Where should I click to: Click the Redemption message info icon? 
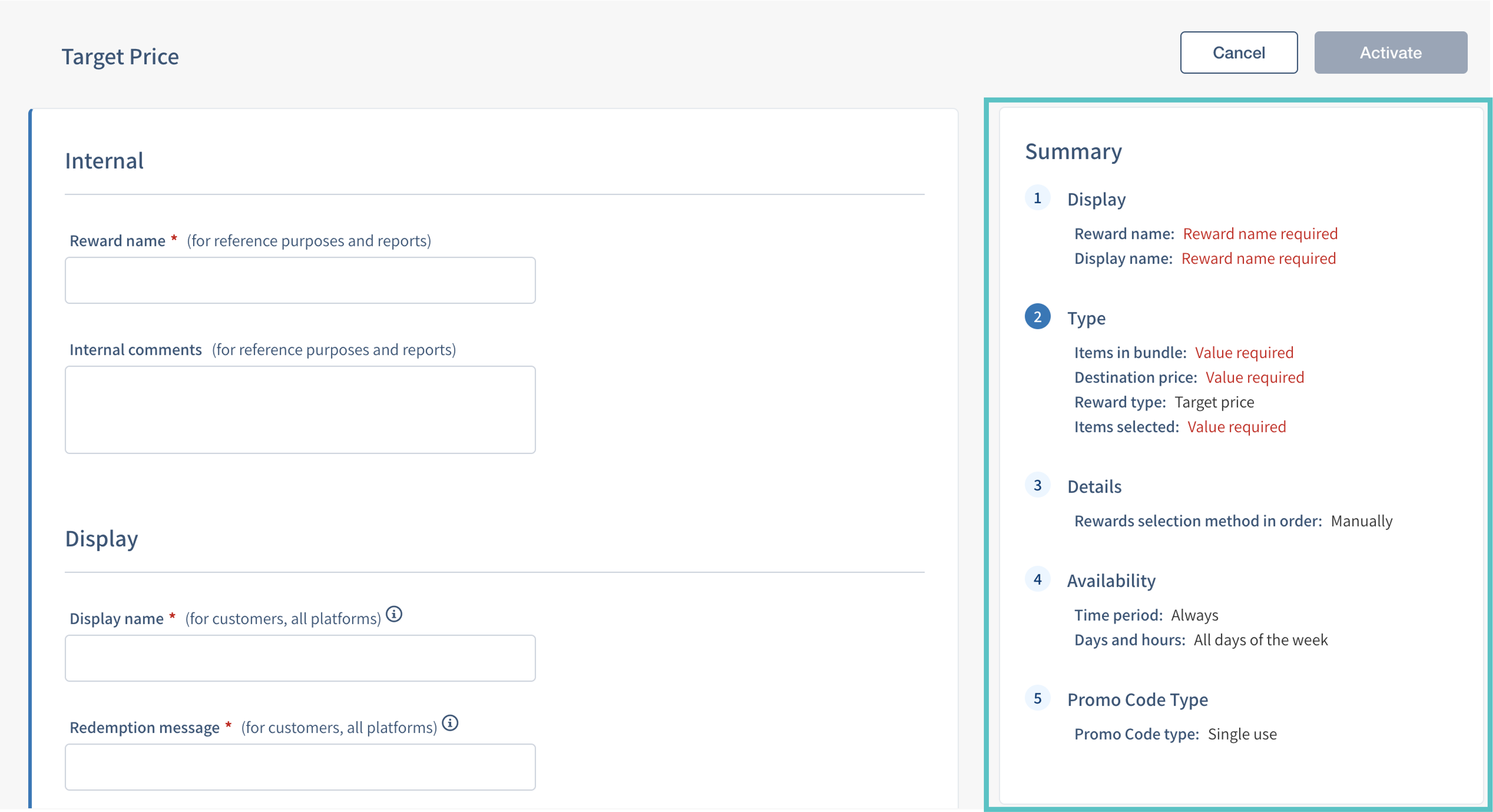click(x=450, y=723)
